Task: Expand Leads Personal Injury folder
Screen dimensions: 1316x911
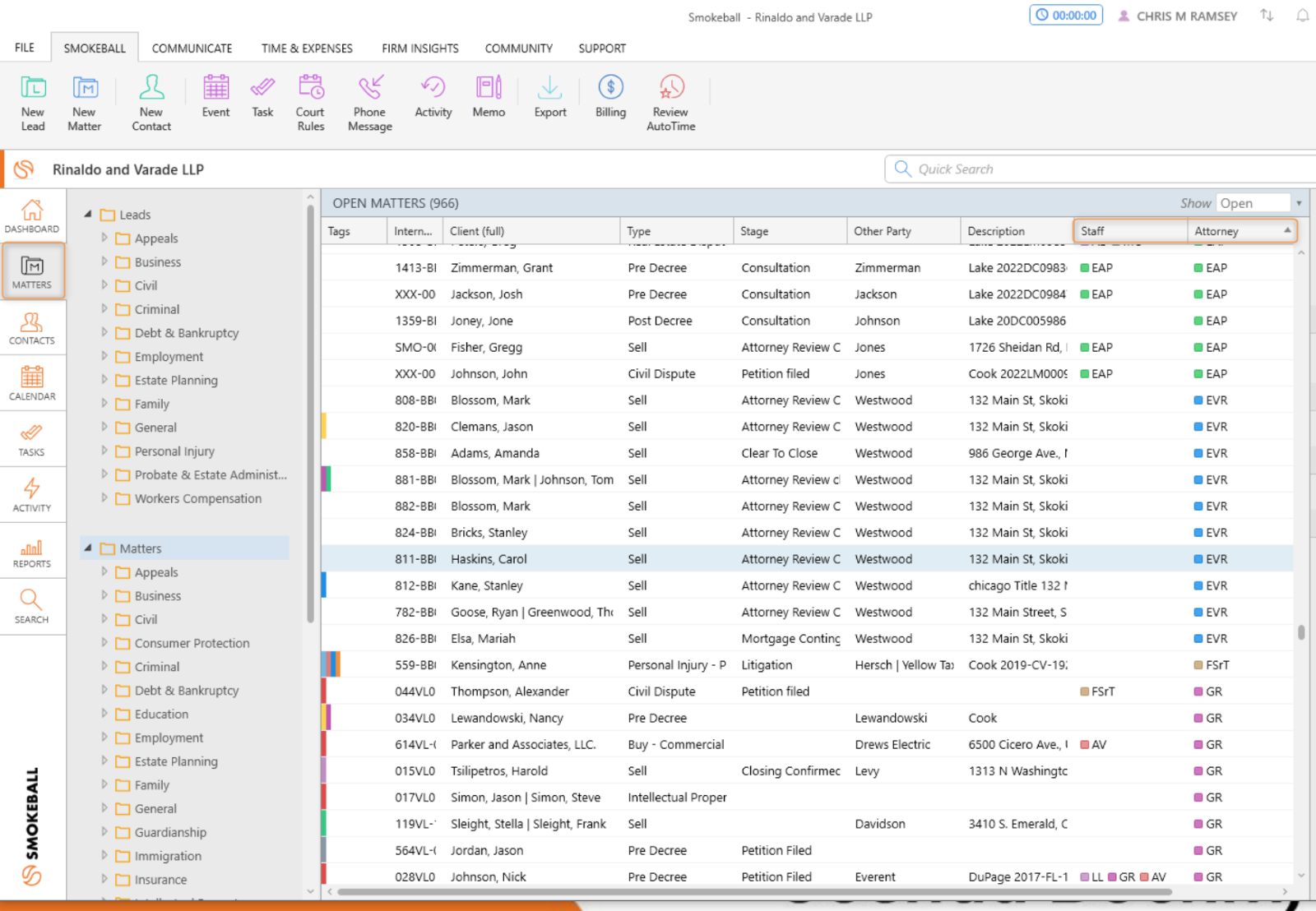Action: (104, 451)
